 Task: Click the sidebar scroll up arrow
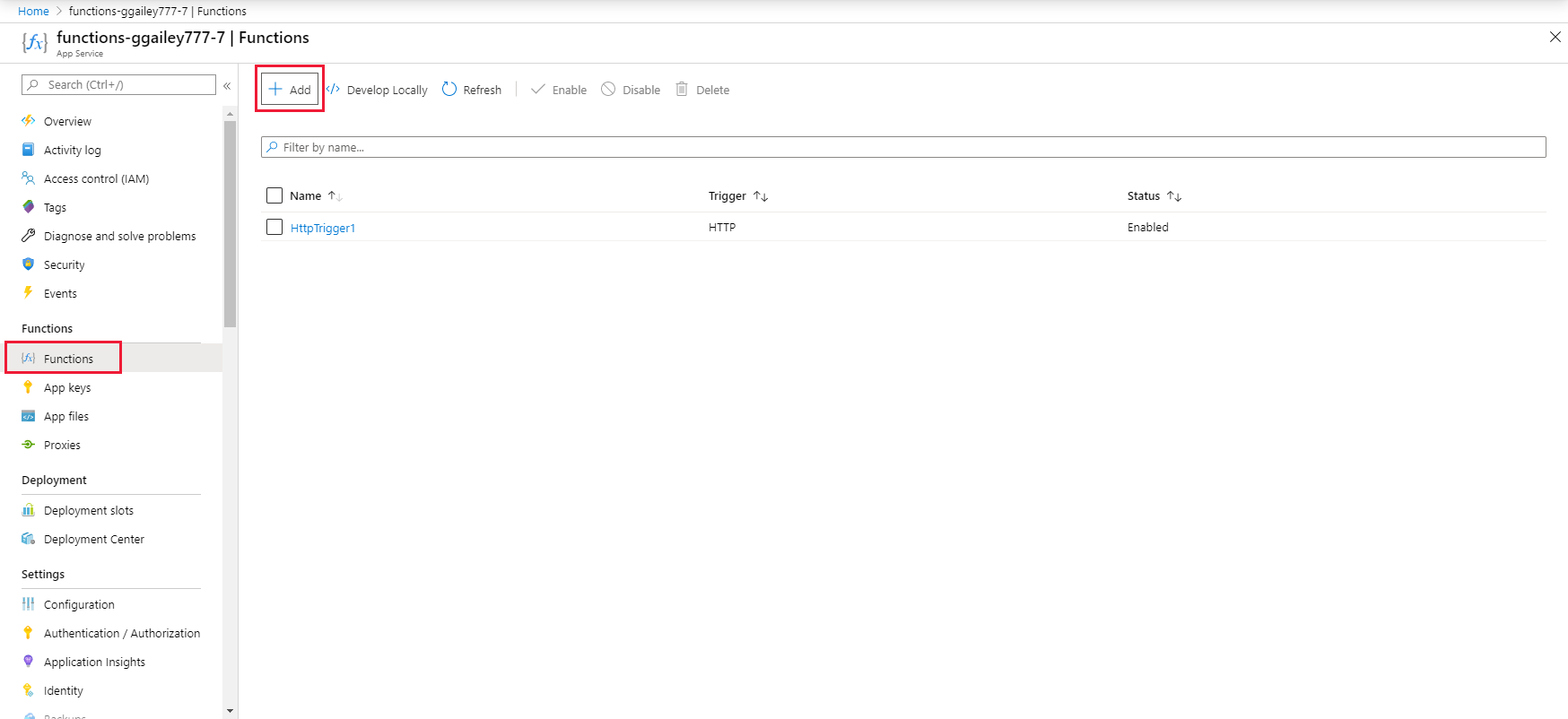(231, 114)
